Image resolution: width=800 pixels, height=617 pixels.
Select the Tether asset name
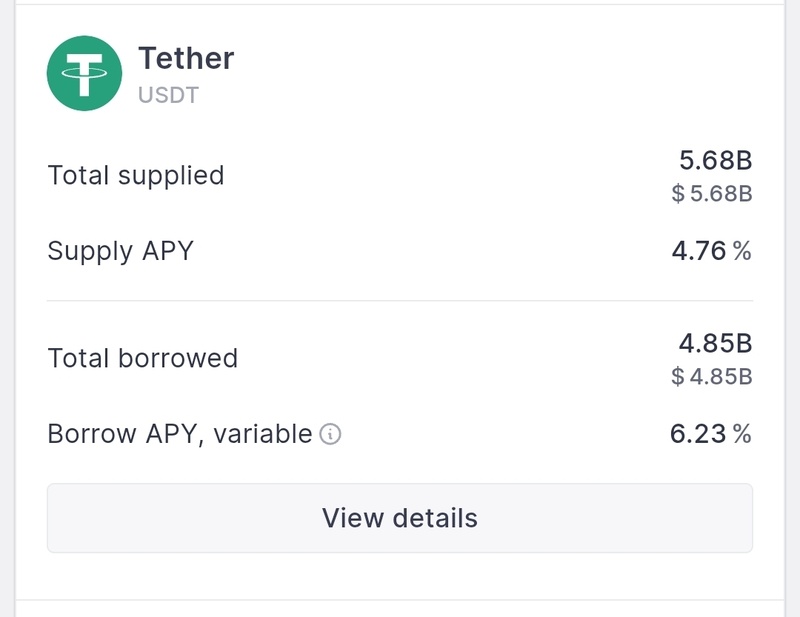pos(186,58)
